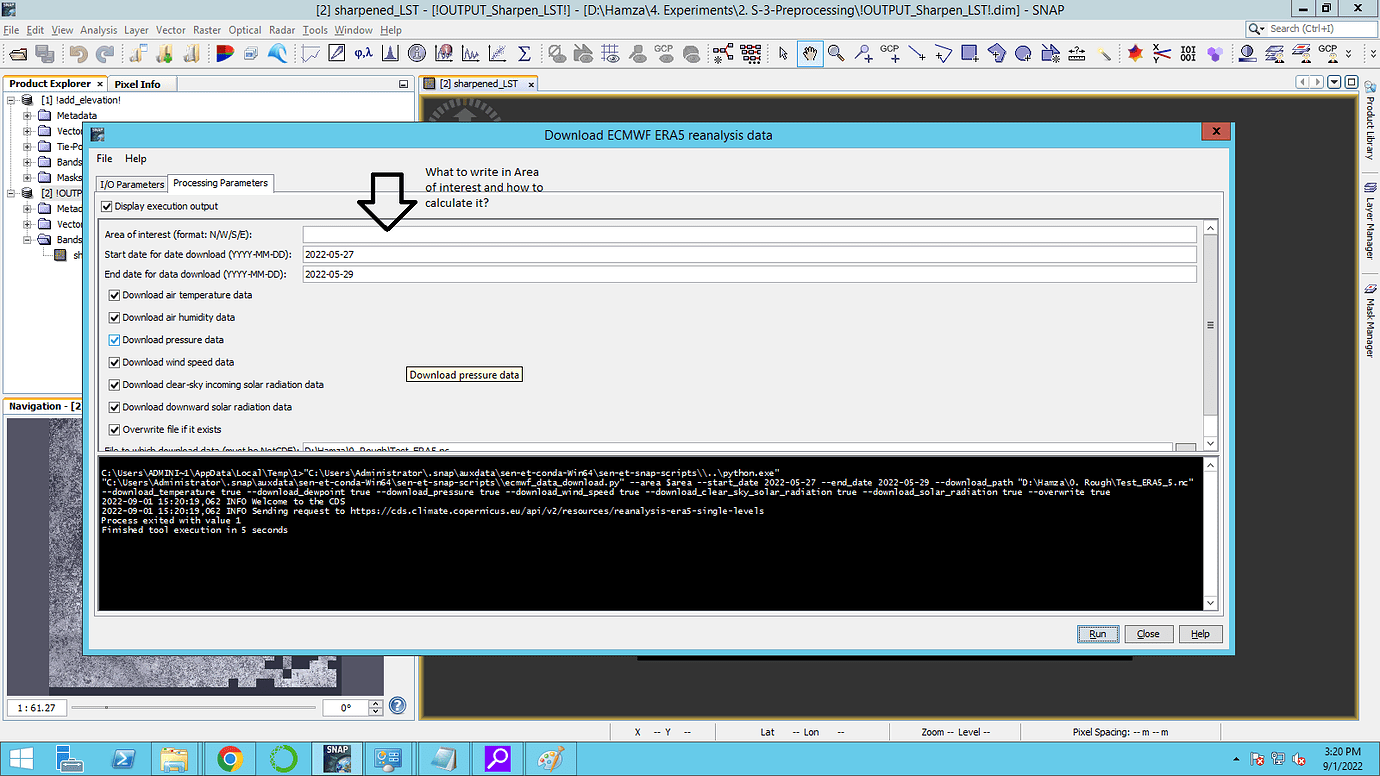
Task: Expand Masks folder under product [1]
Action: tap(28, 178)
